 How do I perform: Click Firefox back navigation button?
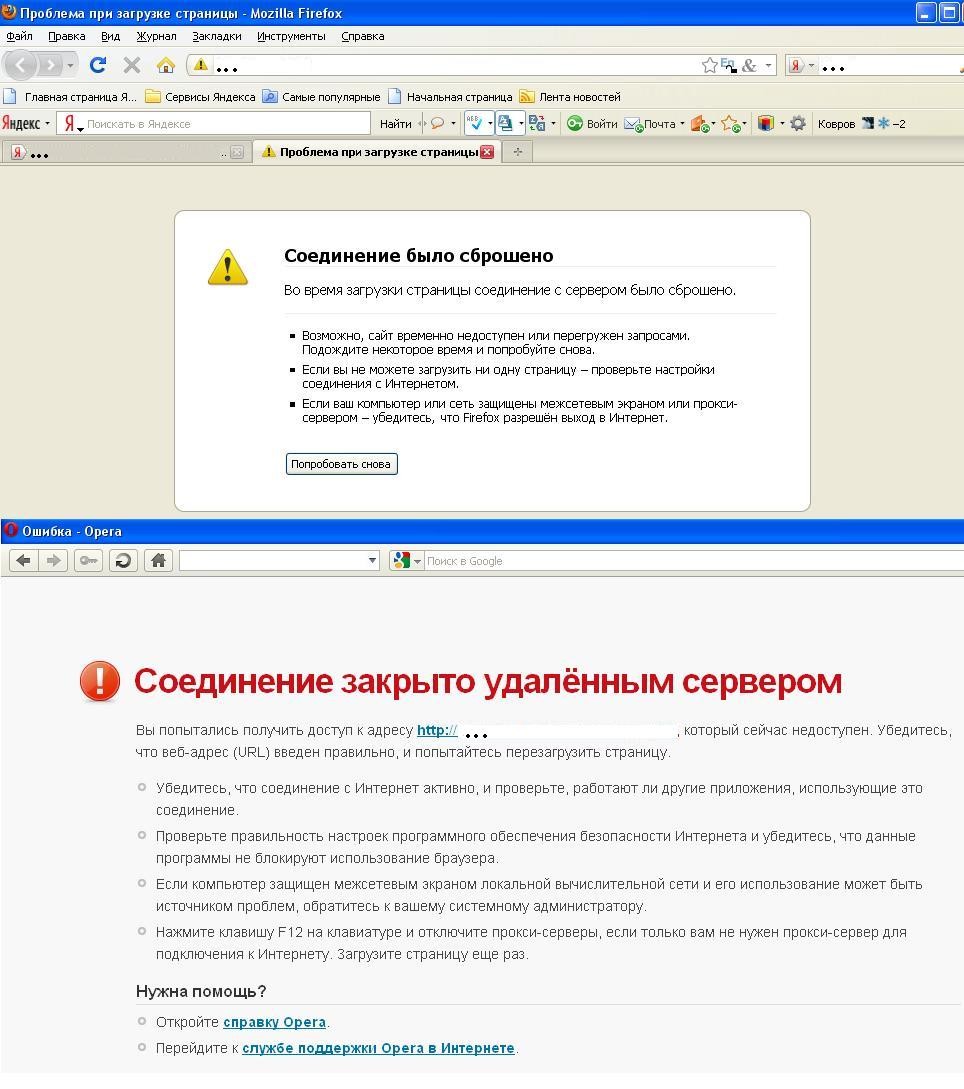pyautogui.click(x=20, y=65)
